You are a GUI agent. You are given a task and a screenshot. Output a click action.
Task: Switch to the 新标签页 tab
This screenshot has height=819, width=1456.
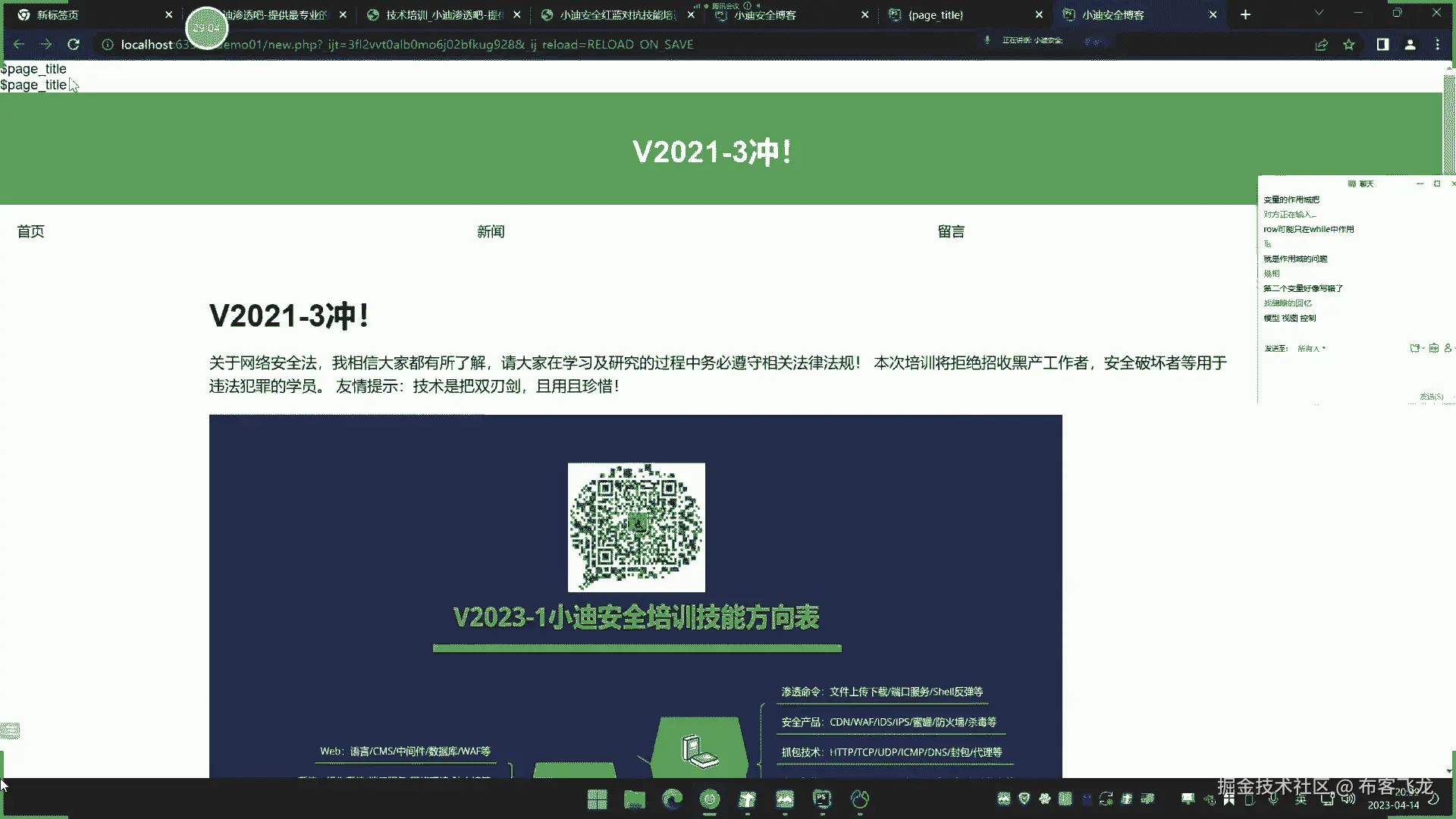click(58, 15)
